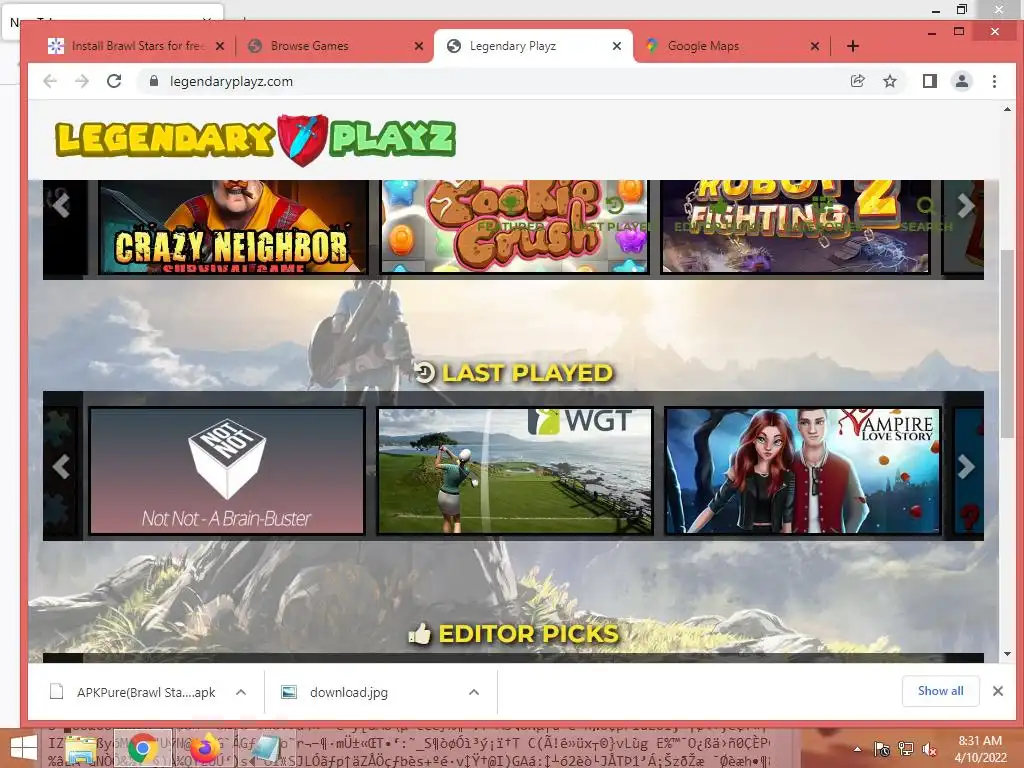Open the WGT golf game thumbnail

[x=515, y=471]
